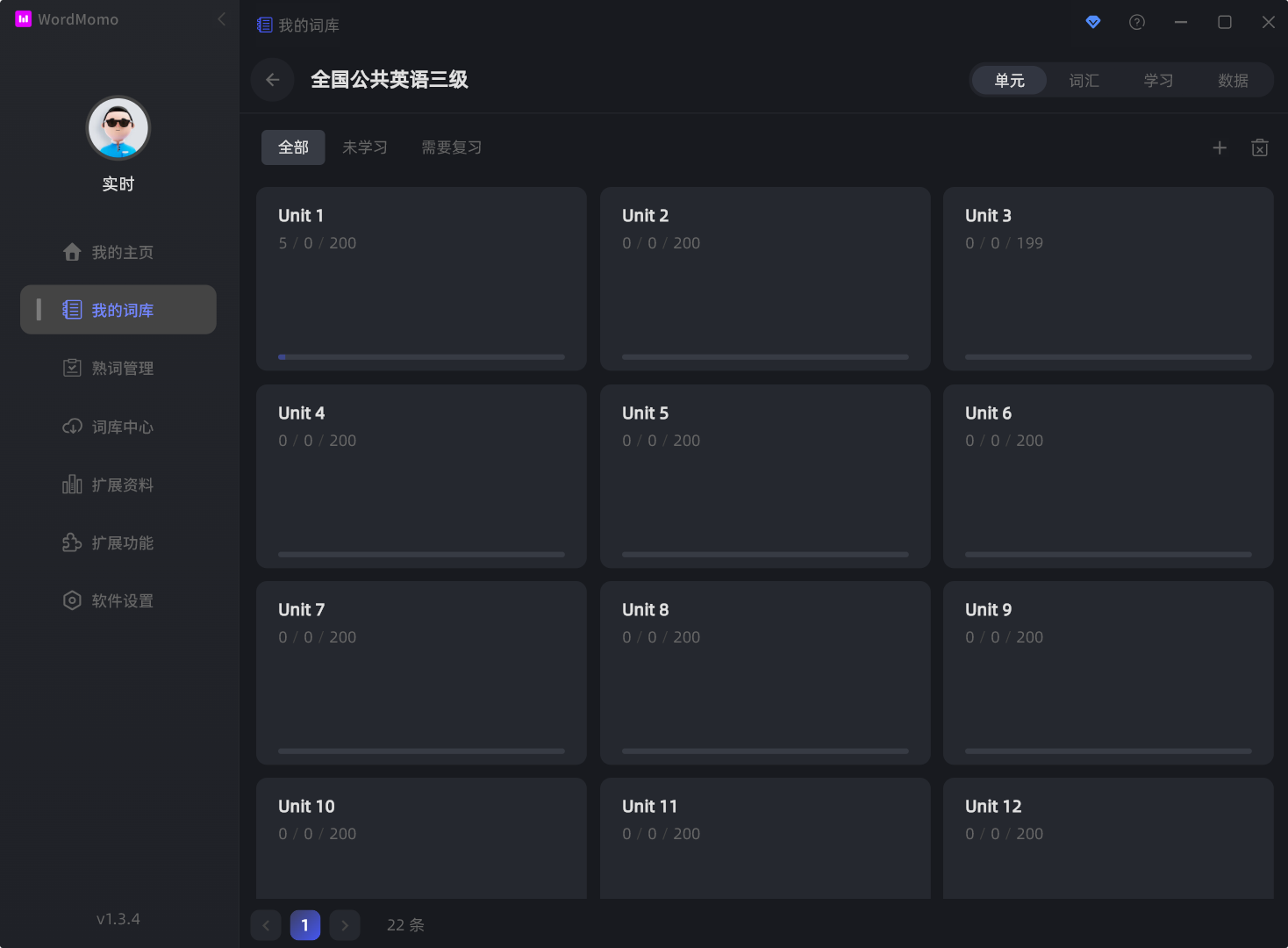Open the Unit 12 card

tap(1108, 838)
